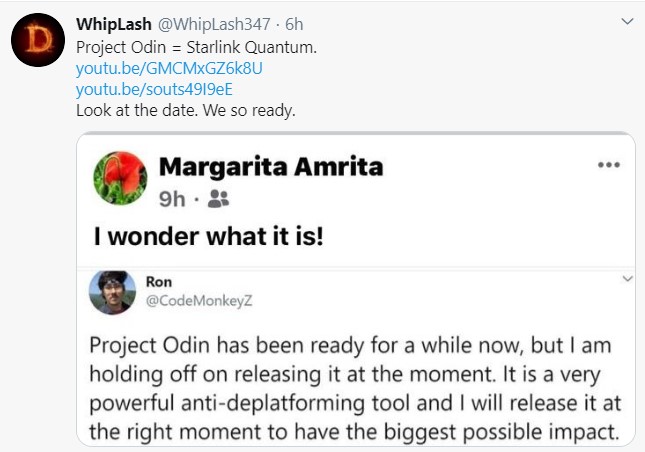
Task: Expand the chevron on Ron's tweet
Action: pos(626,279)
